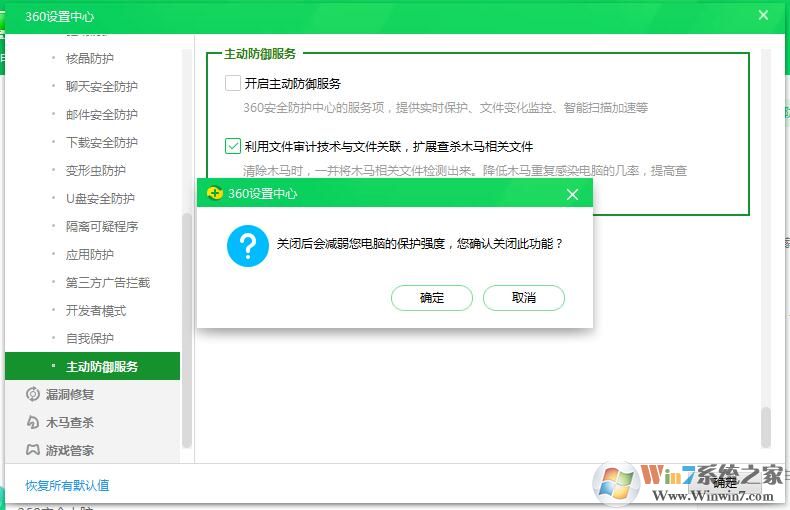
Task: Click the 360 logo icon in dialog title
Action: (215, 194)
